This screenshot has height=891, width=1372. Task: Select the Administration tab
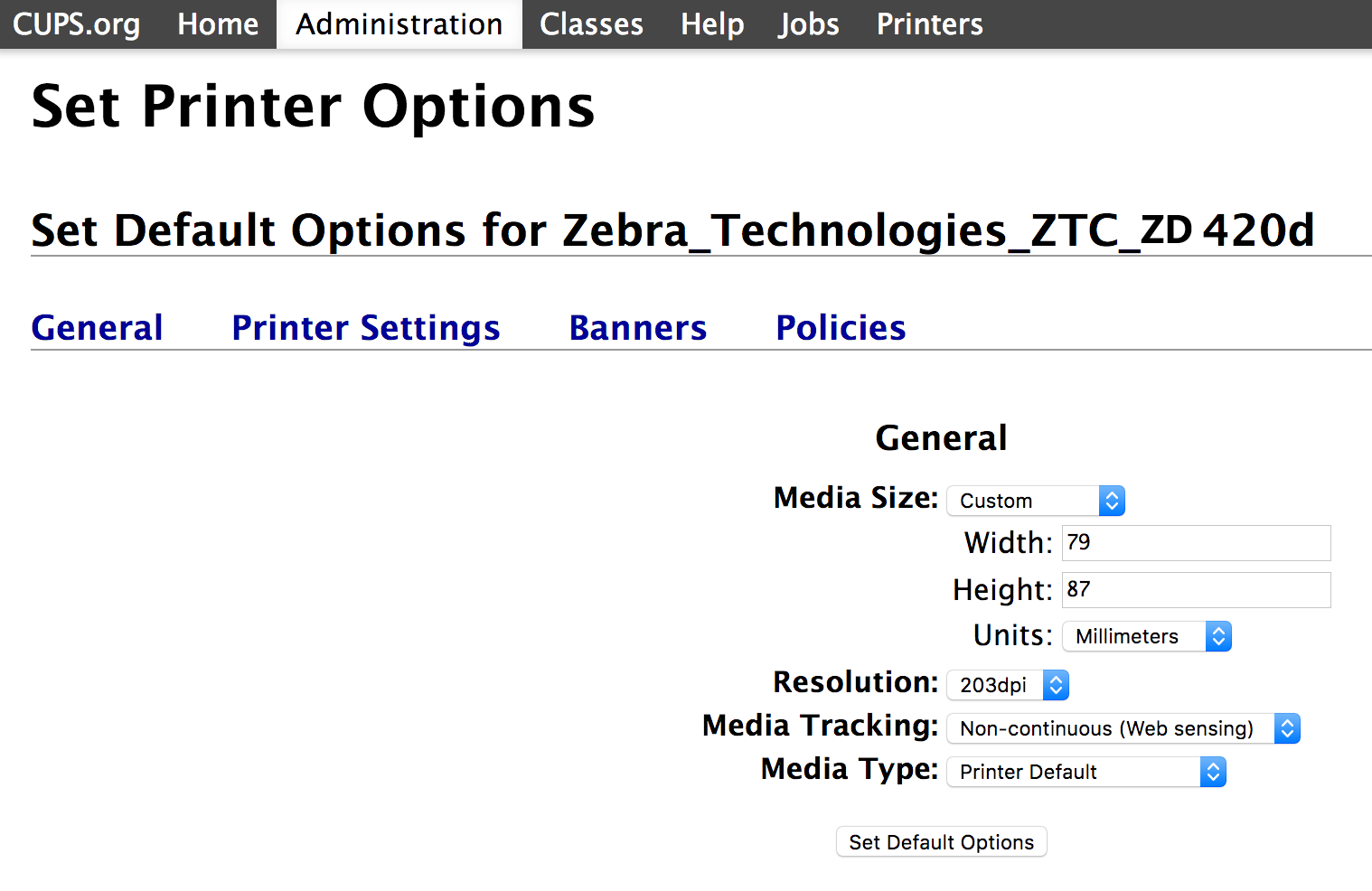click(399, 24)
